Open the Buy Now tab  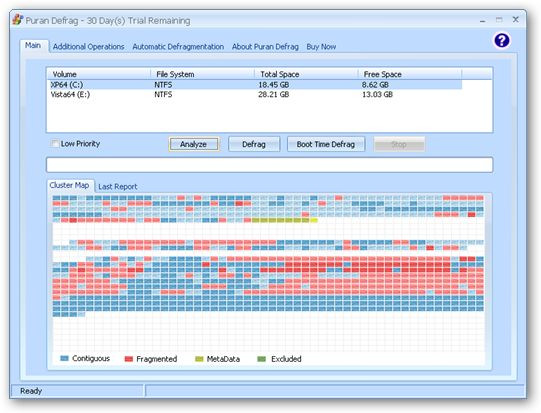click(x=321, y=47)
